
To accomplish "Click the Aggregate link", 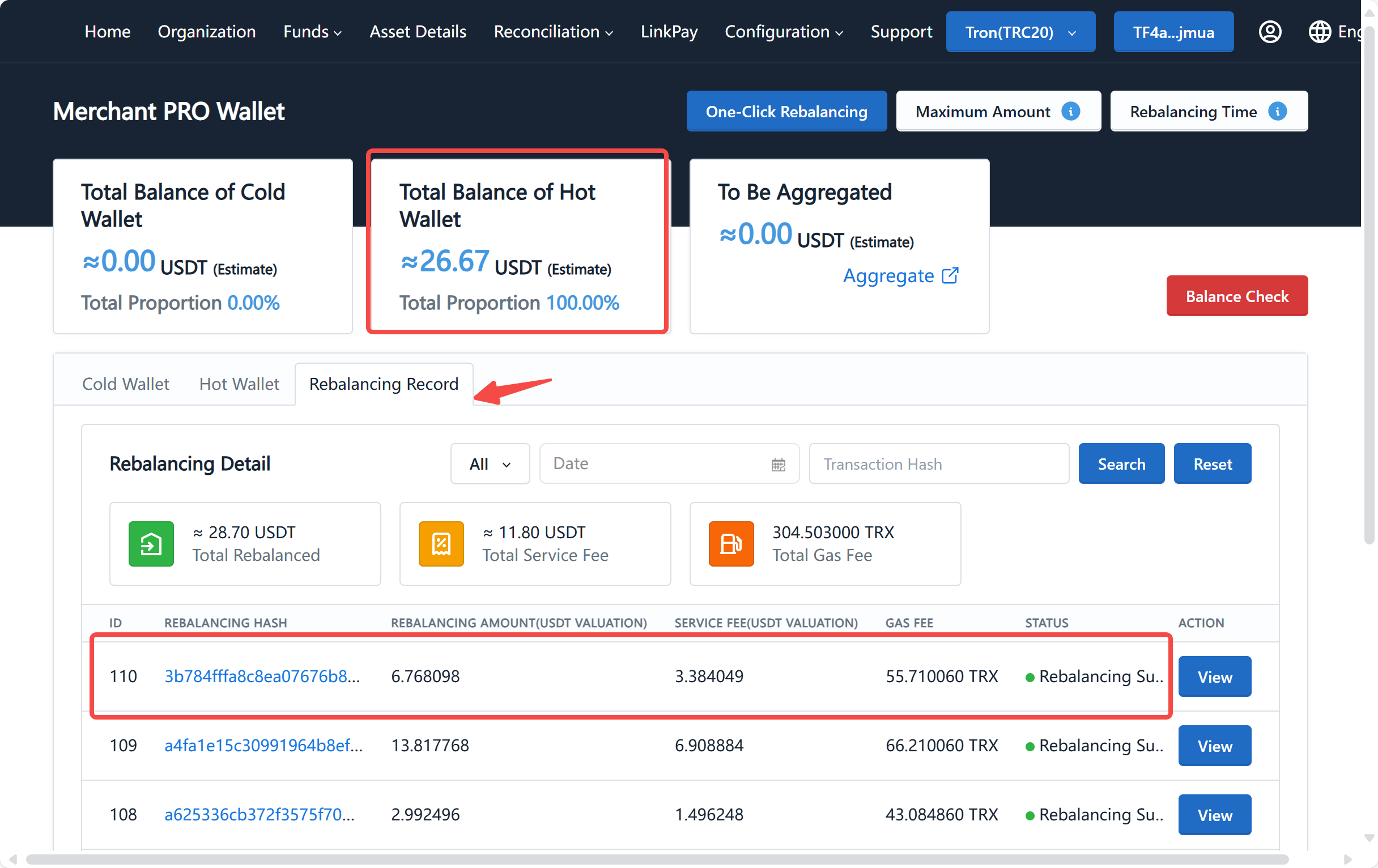I will coord(900,276).
